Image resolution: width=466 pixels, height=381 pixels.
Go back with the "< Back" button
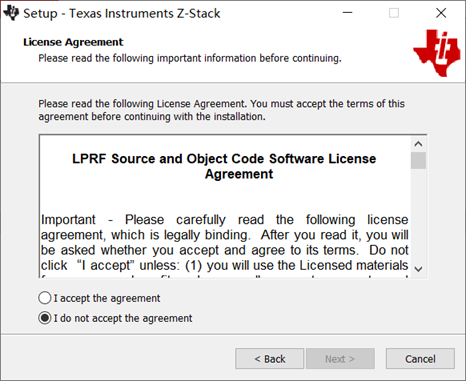pyautogui.click(x=270, y=359)
